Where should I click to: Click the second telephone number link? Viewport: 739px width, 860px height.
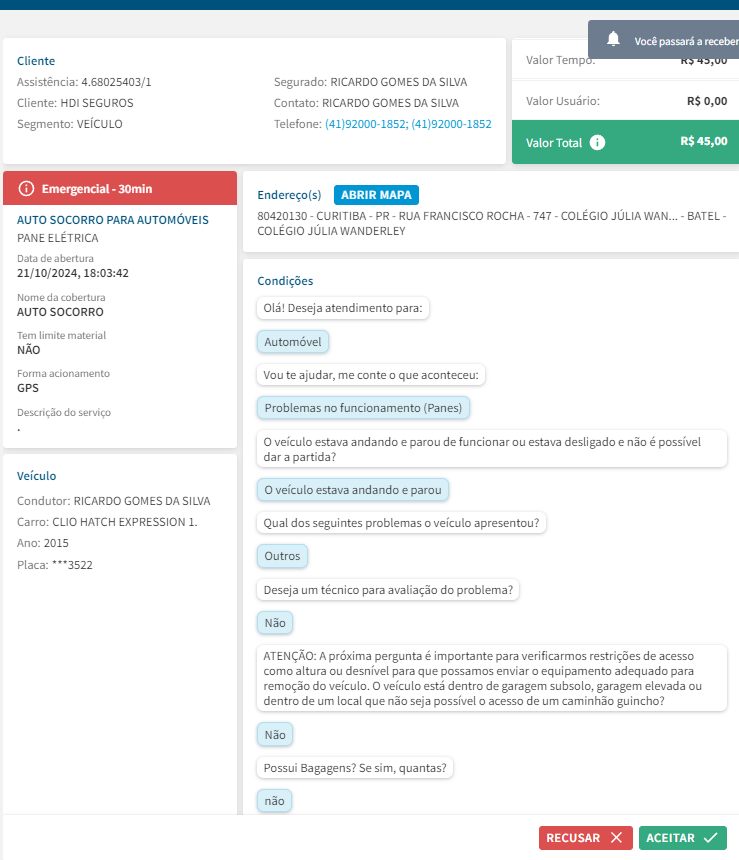[x=451, y=124]
